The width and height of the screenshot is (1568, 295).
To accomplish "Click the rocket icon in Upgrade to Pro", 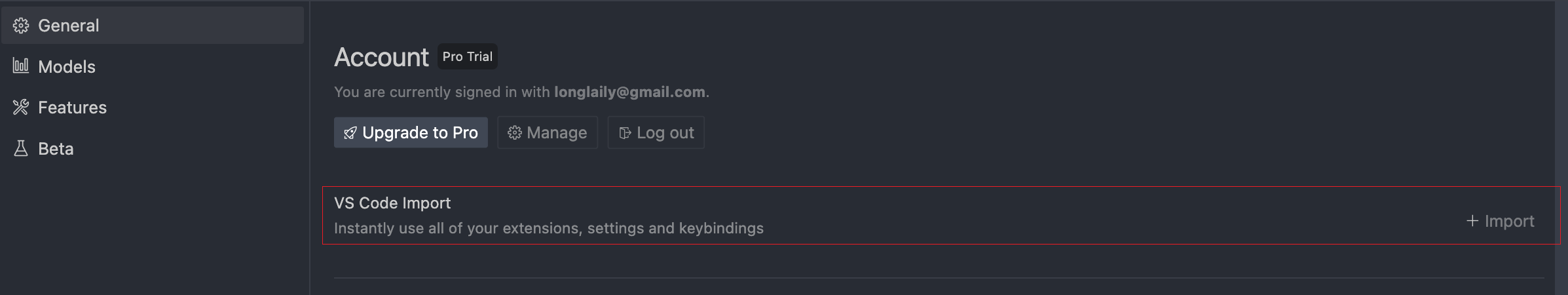I will pyautogui.click(x=350, y=133).
